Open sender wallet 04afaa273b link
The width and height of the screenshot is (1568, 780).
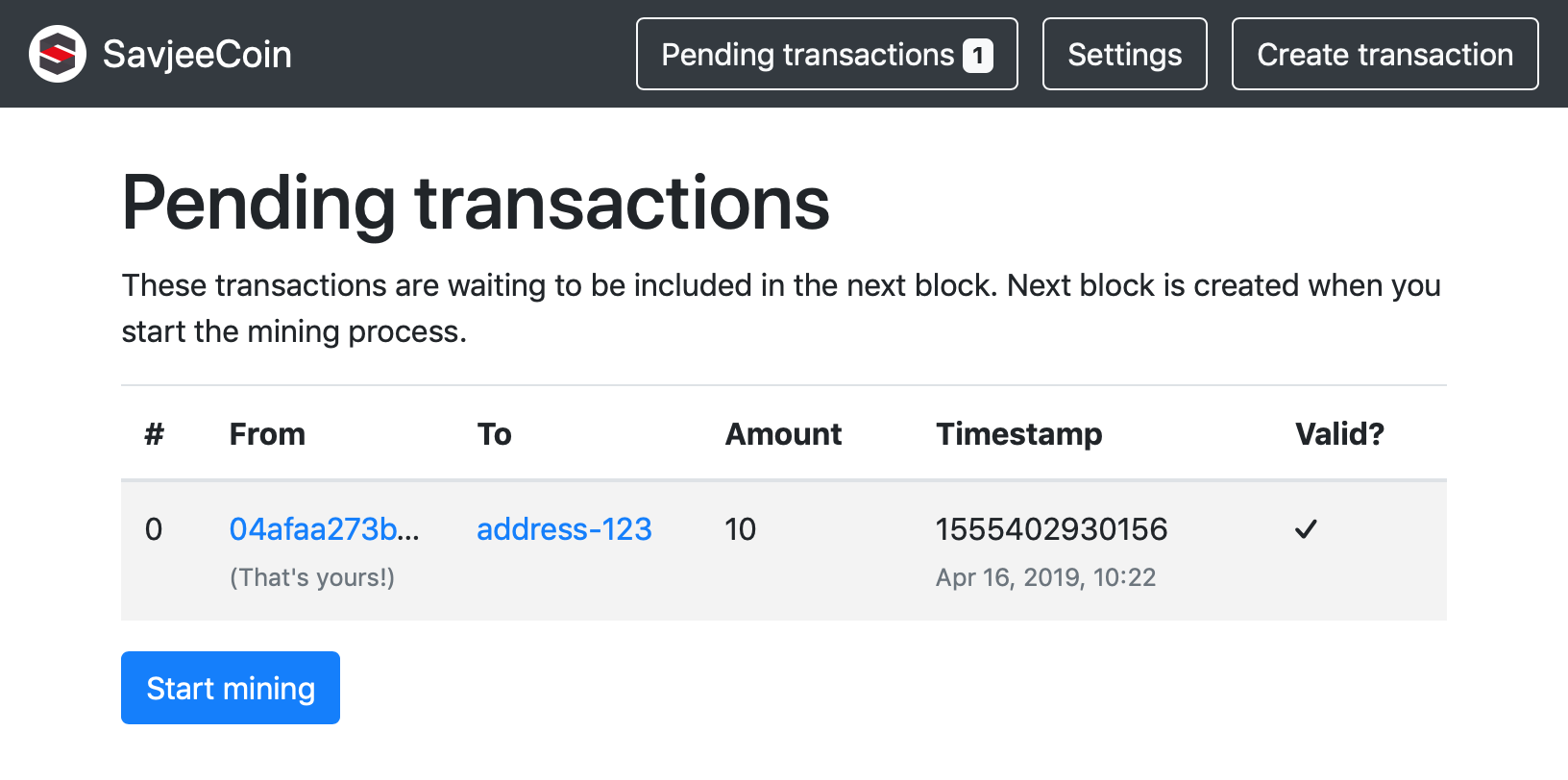pos(324,529)
